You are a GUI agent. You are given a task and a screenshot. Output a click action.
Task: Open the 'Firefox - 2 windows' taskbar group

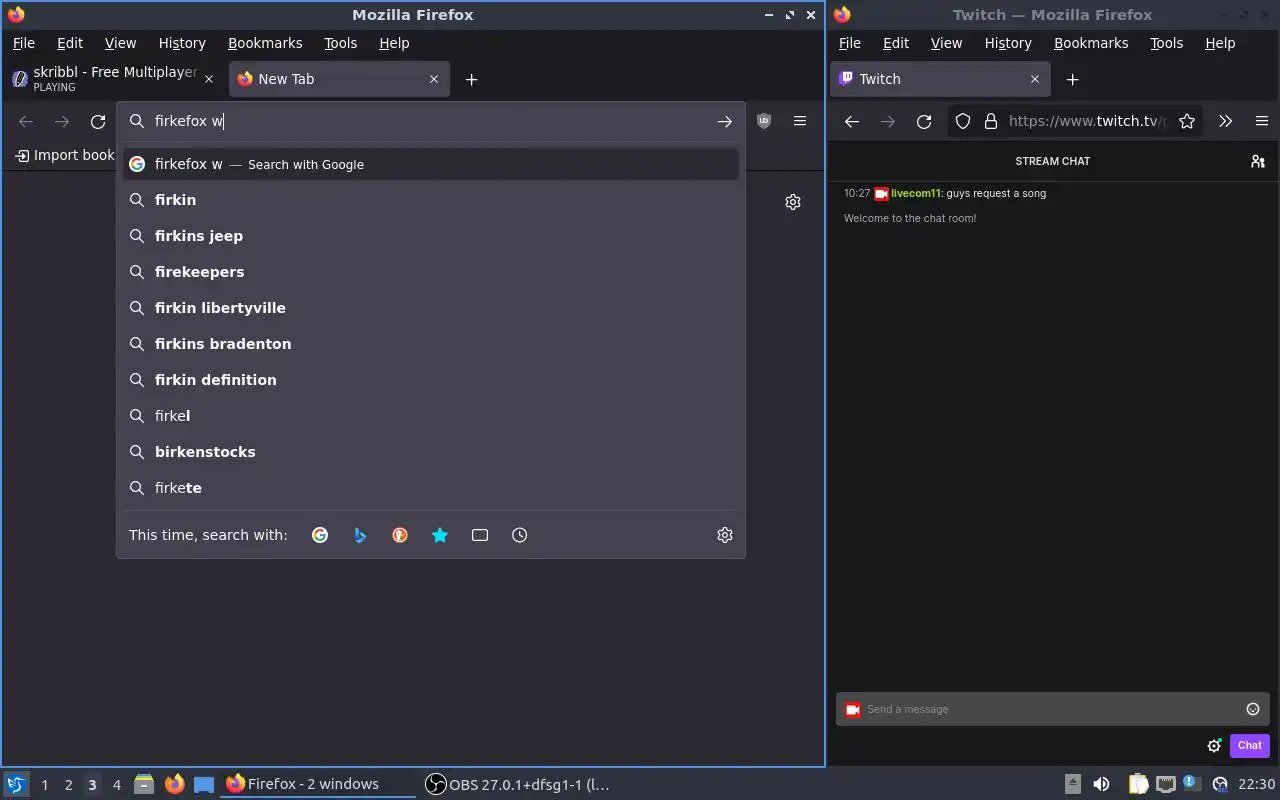click(x=318, y=784)
